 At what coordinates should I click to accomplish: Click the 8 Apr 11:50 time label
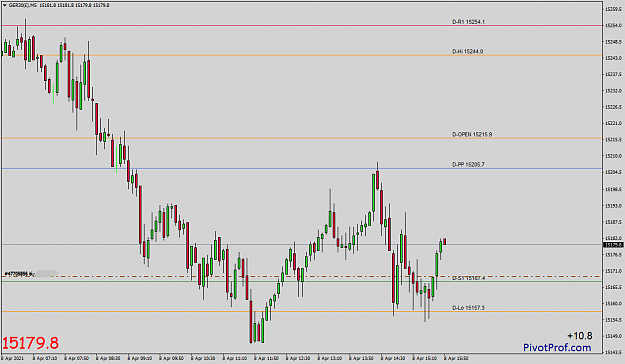click(x=266, y=358)
